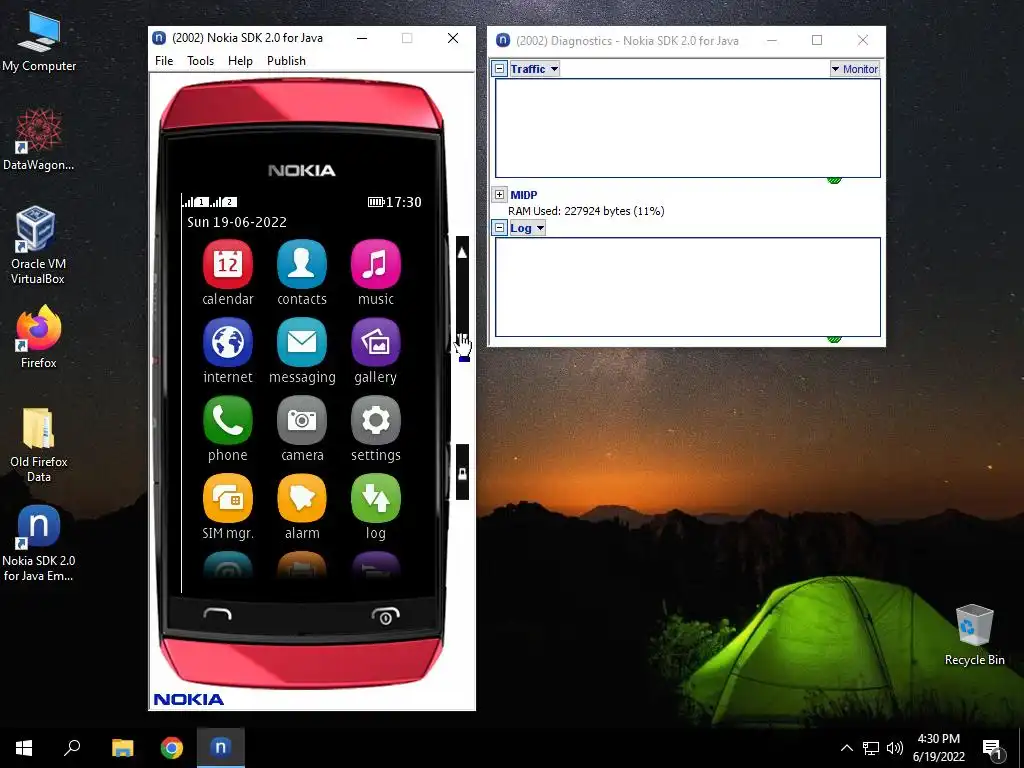Tap the SIM 1 signal indicator
1024x768 pixels.
(195, 202)
